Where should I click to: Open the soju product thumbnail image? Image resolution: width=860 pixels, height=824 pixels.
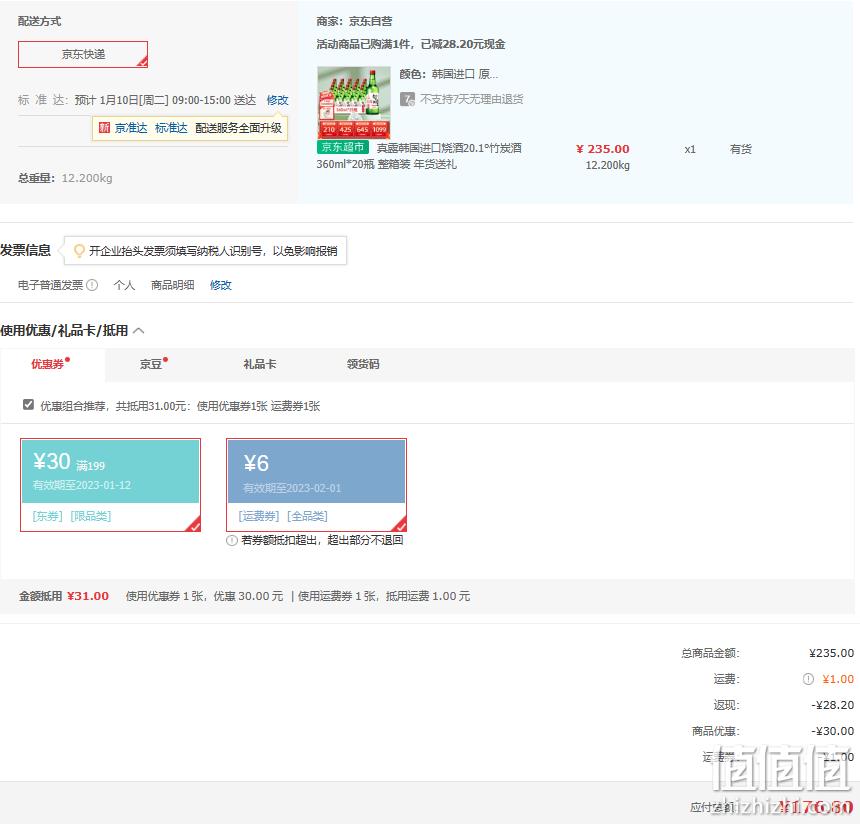click(x=354, y=103)
